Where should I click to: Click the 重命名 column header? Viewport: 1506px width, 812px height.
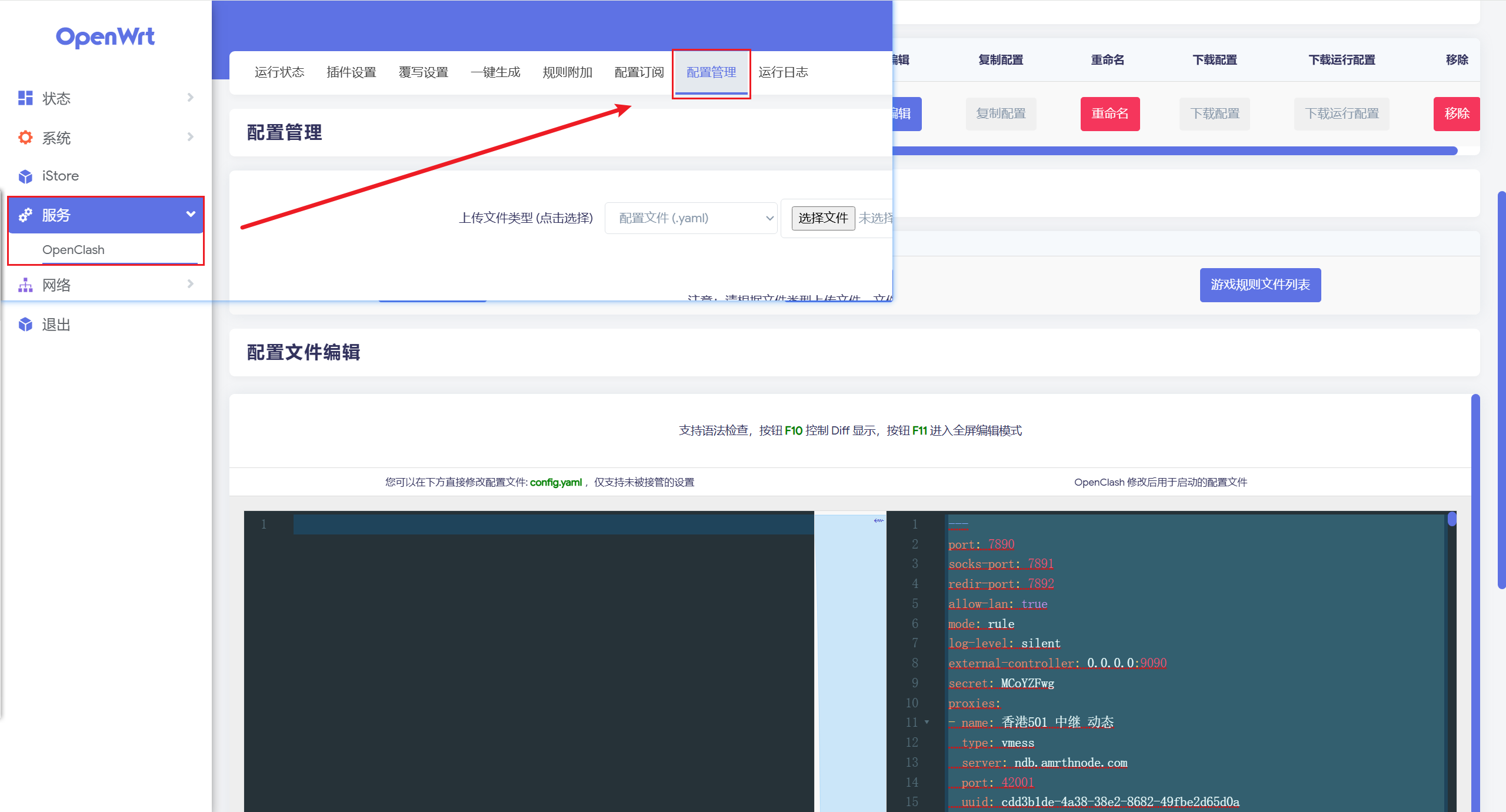(1108, 60)
